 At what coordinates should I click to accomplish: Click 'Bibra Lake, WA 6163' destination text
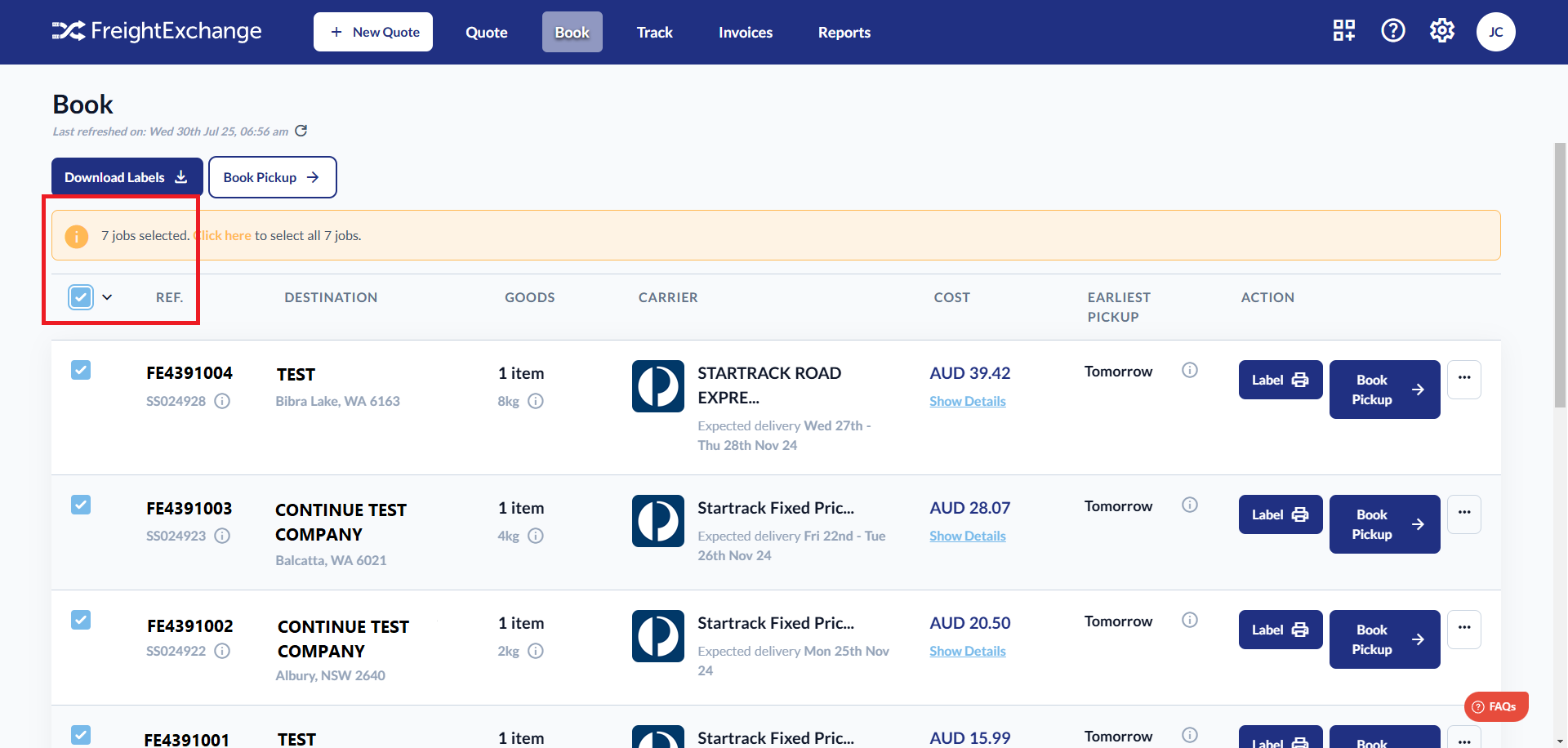(x=338, y=401)
